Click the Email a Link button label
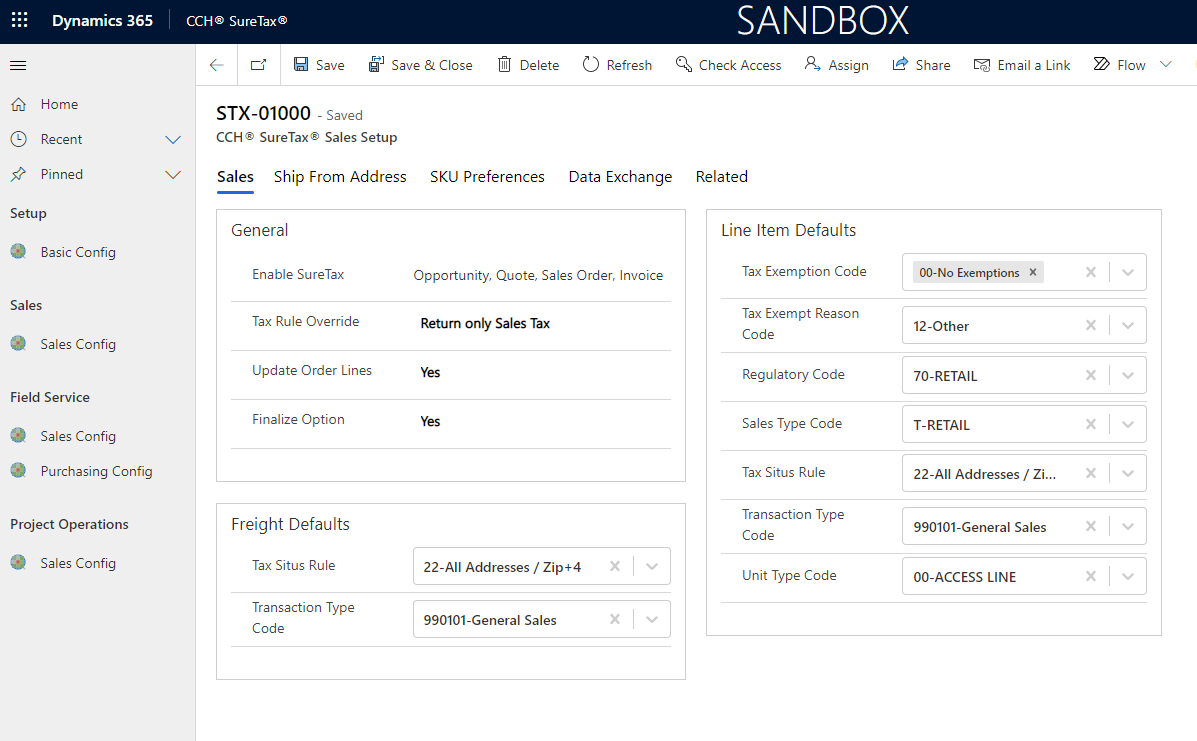The width and height of the screenshot is (1197, 741). coord(1034,66)
